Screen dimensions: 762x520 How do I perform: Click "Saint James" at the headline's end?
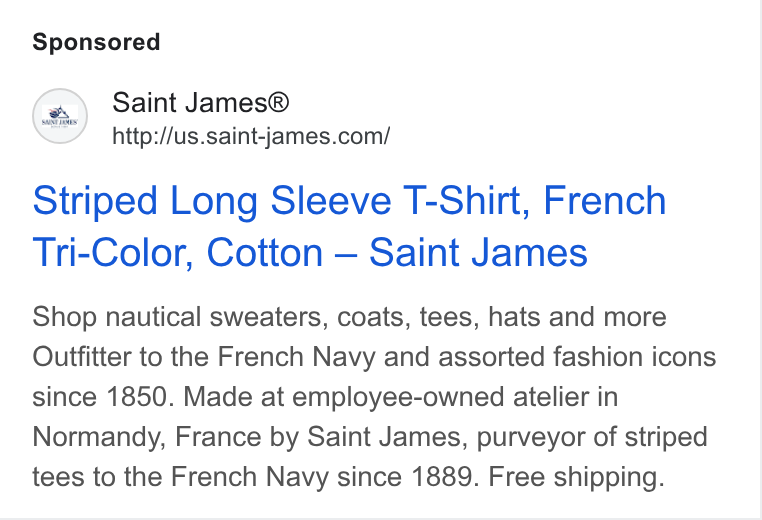tap(478, 252)
